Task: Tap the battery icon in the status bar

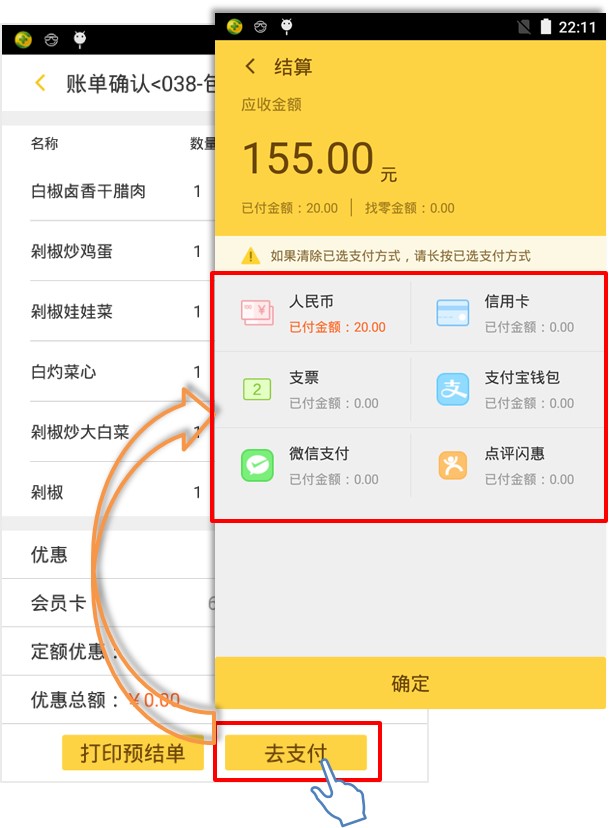Action: point(546,26)
